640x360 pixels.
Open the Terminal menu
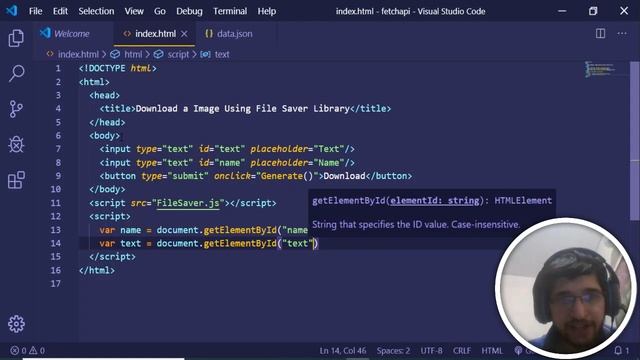pyautogui.click(x=230, y=11)
